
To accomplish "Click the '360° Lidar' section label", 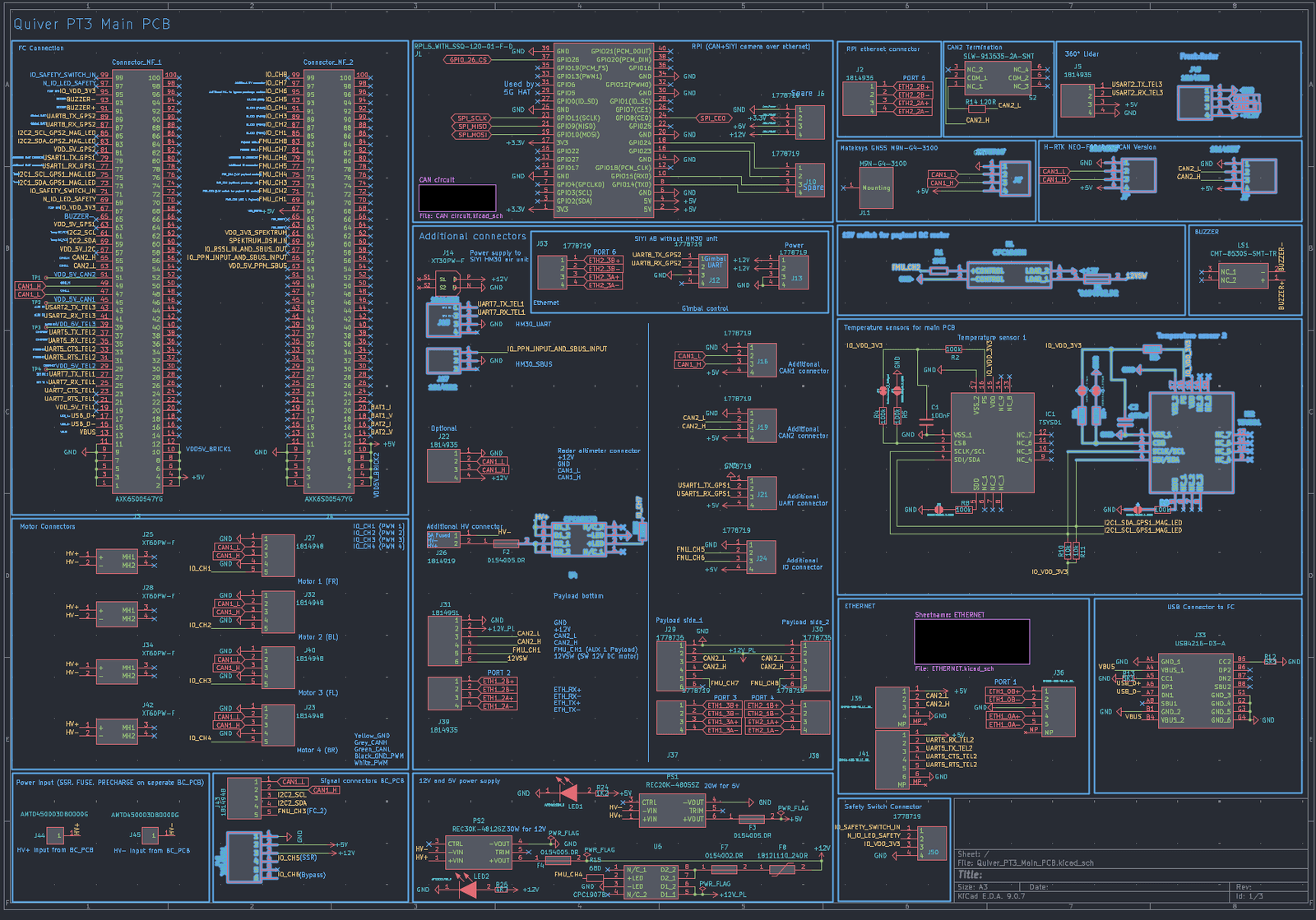I will coord(1082,54).
